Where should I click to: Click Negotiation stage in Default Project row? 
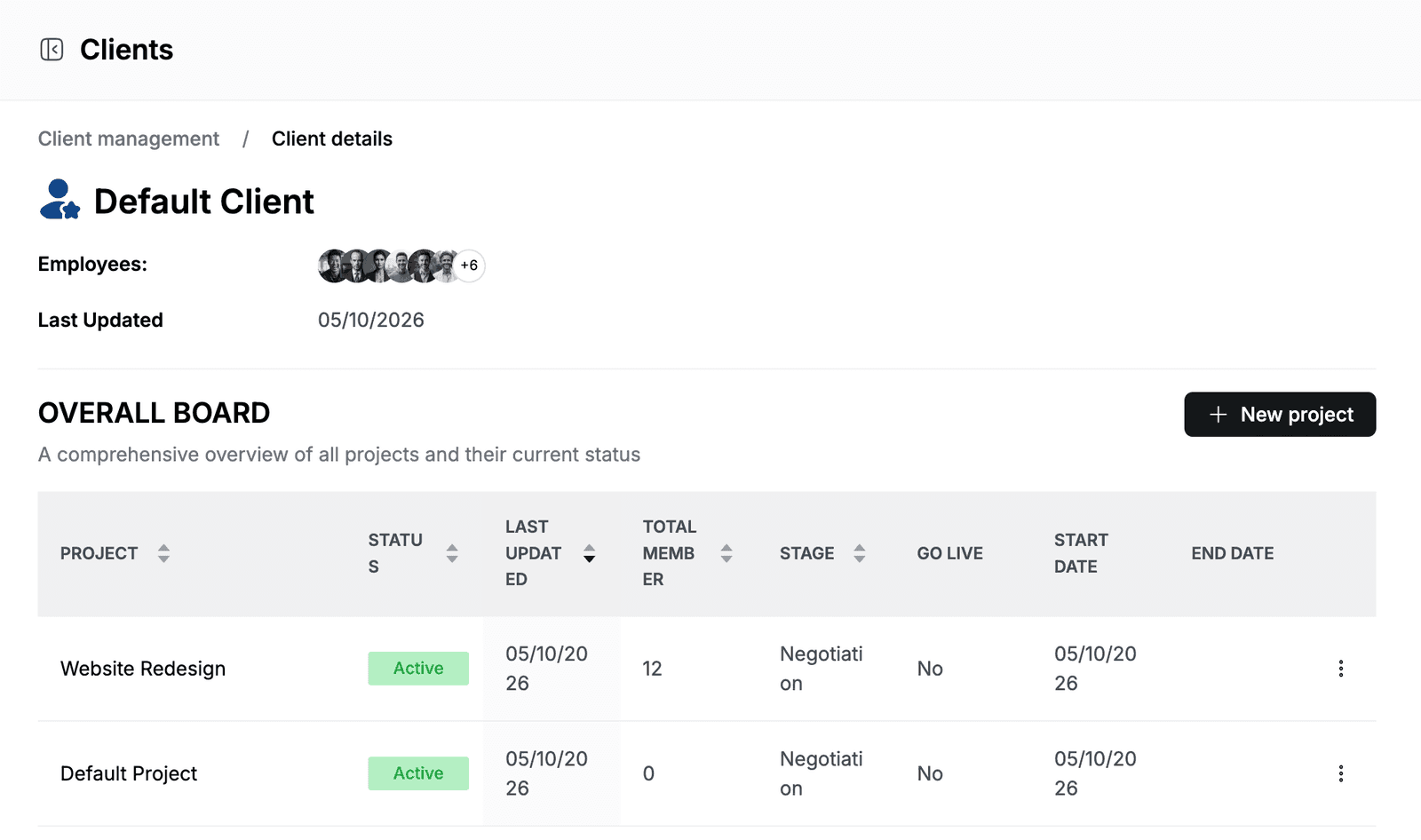(822, 773)
